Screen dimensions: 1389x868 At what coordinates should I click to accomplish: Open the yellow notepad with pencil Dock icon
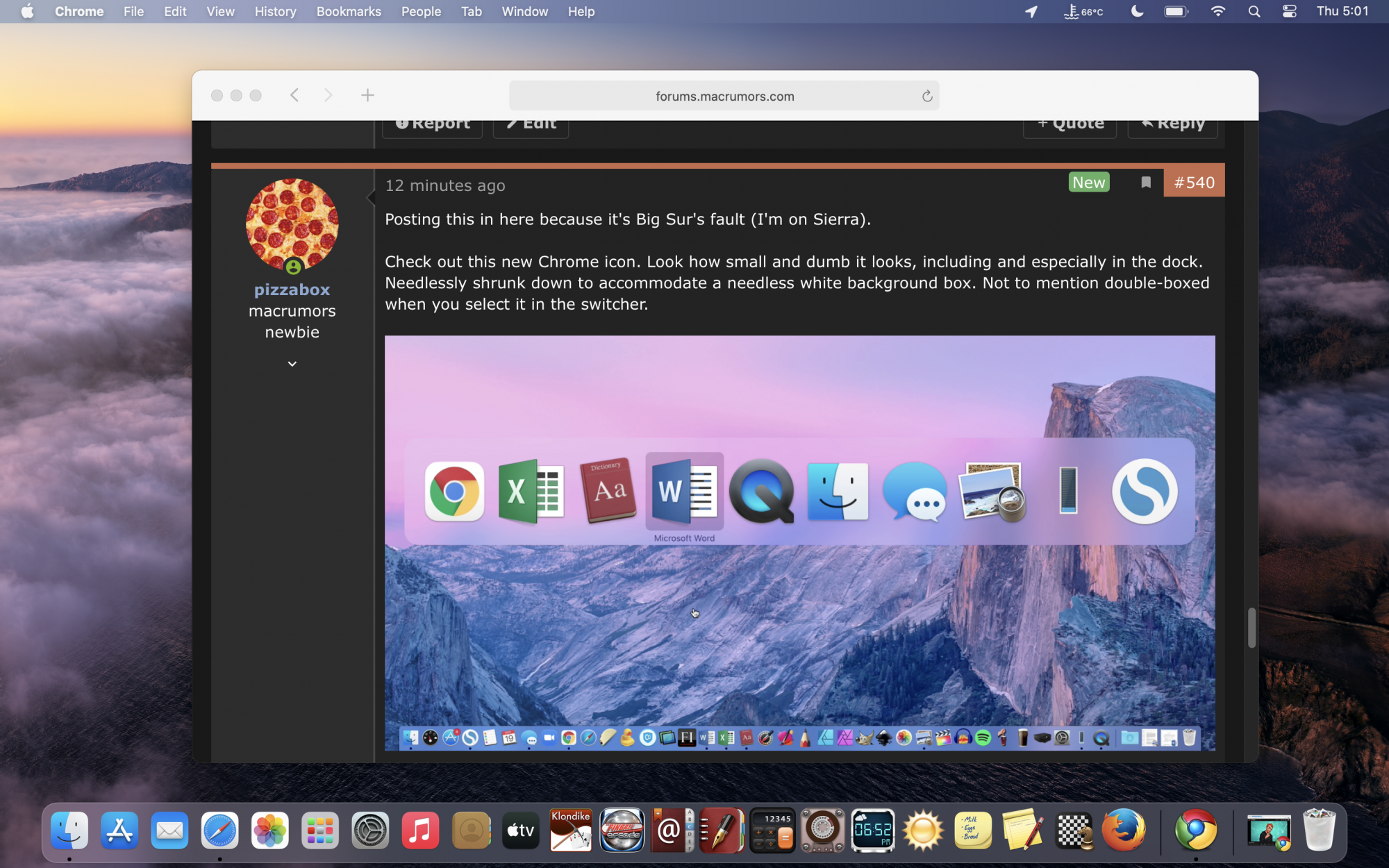[x=1023, y=830]
